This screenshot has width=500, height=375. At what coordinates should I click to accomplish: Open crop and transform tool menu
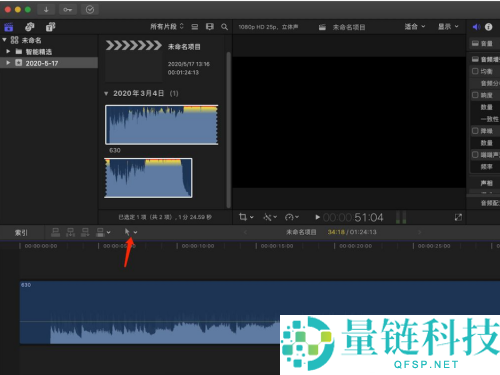(246, 217)
